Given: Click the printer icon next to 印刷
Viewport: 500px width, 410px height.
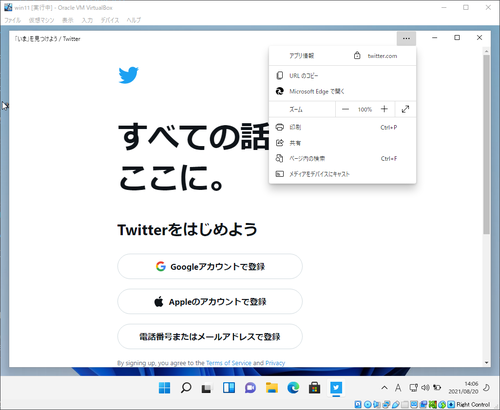Looking at the screenshot, I should point(280,127).
